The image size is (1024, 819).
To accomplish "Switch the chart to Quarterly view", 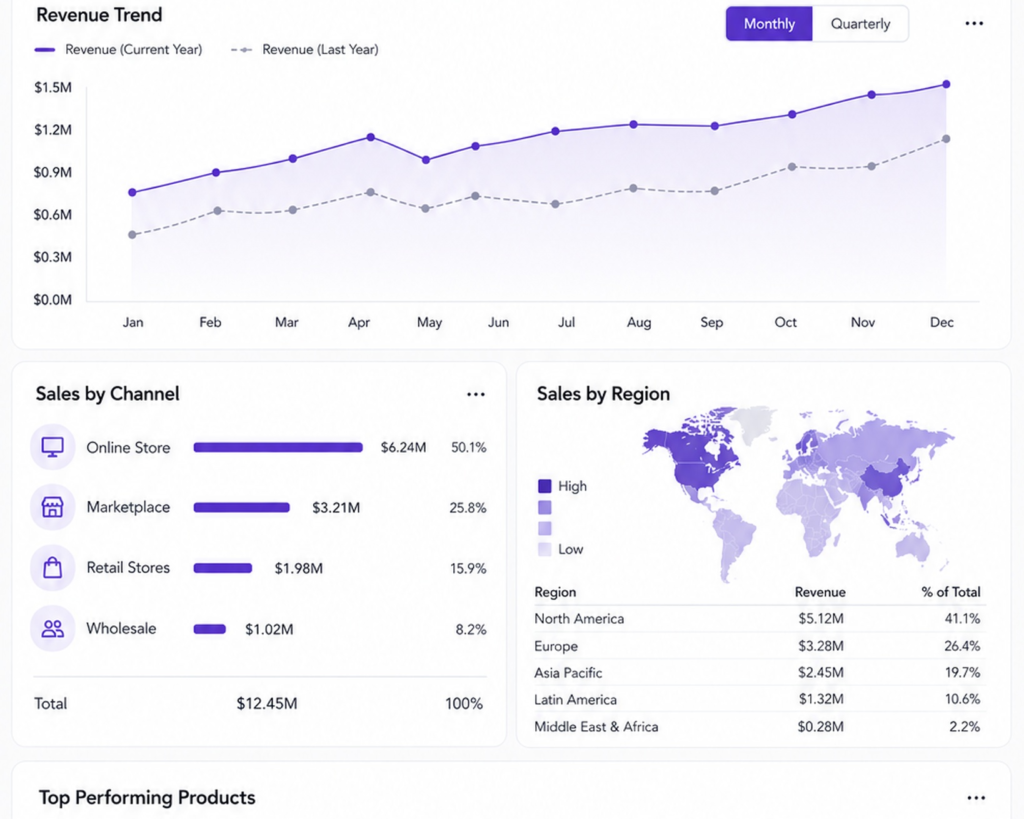I will [860, 24].
